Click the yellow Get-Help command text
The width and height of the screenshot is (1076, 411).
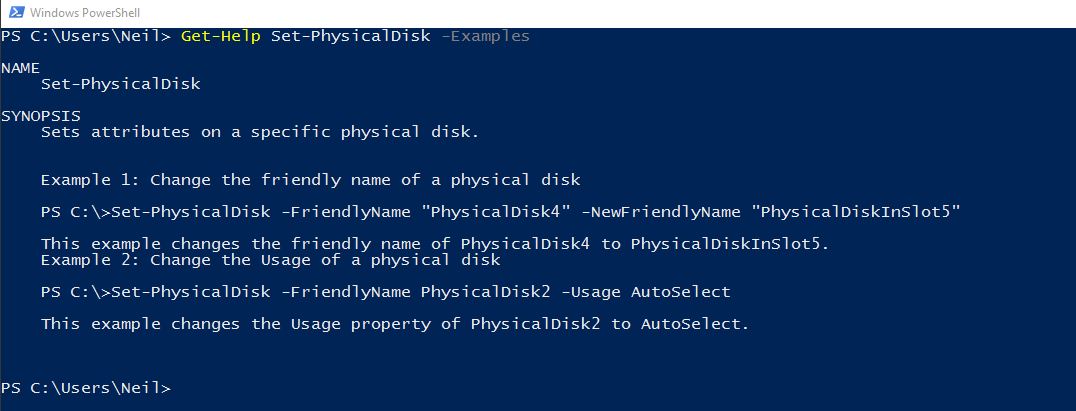click(x=222, y=36)
